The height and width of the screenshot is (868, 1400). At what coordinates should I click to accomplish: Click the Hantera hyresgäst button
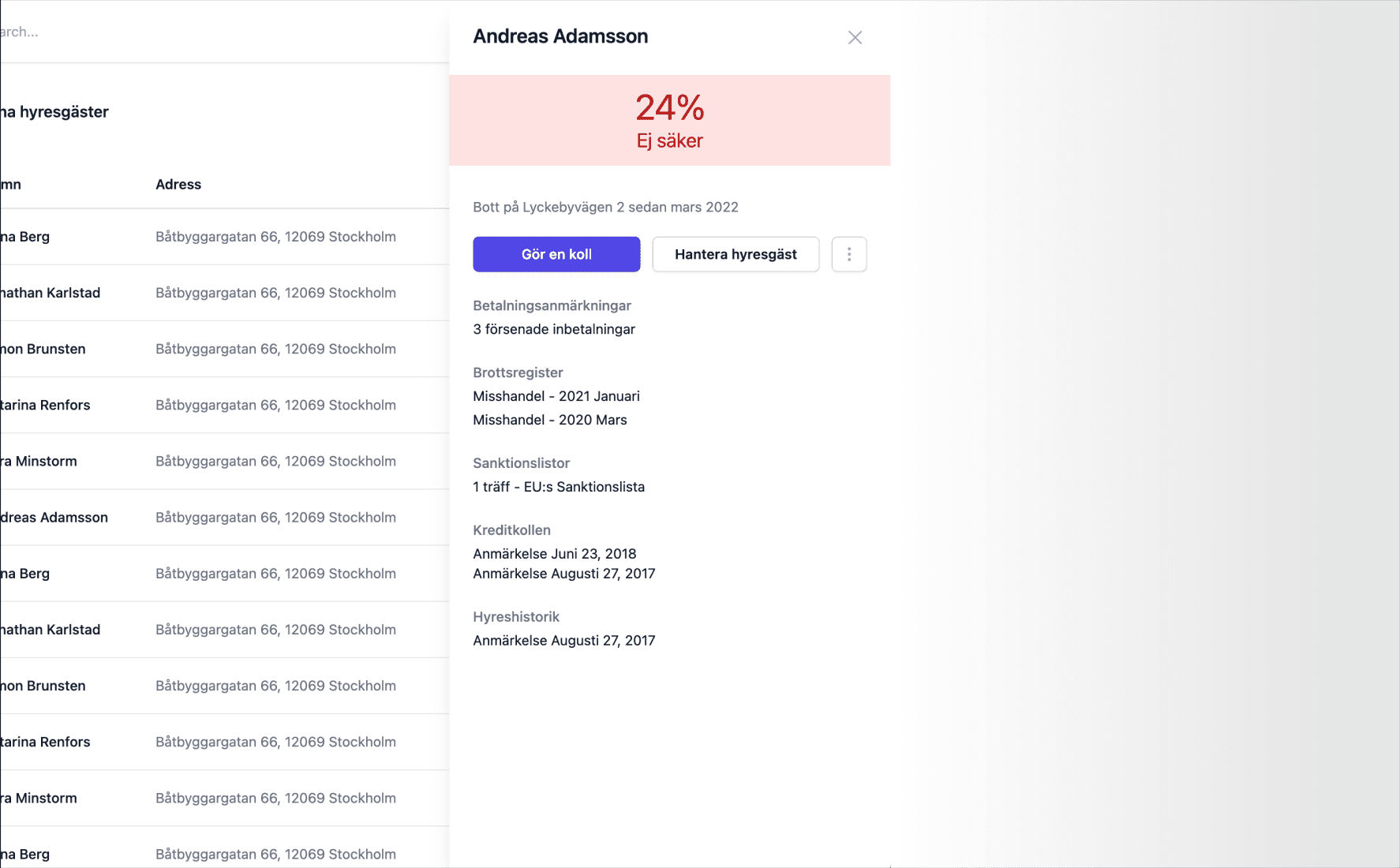tap(736, 254)
